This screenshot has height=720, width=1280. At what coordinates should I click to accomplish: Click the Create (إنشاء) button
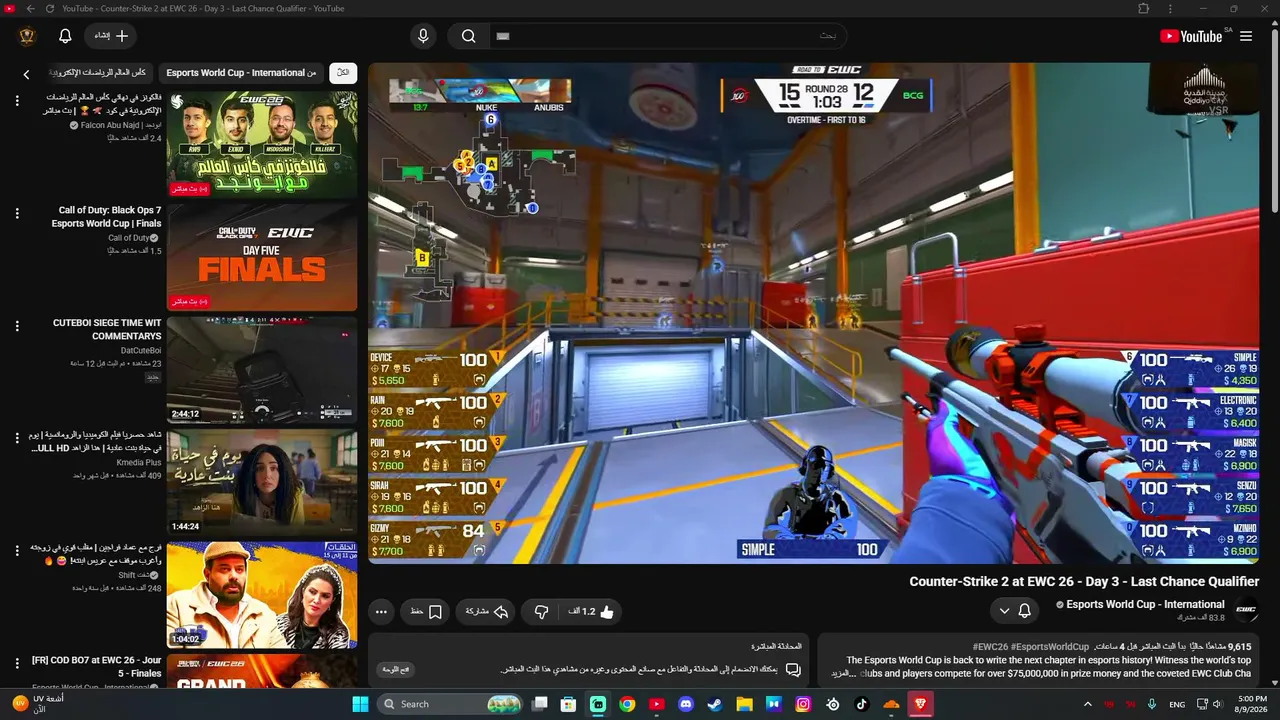[x=111, y=36]
